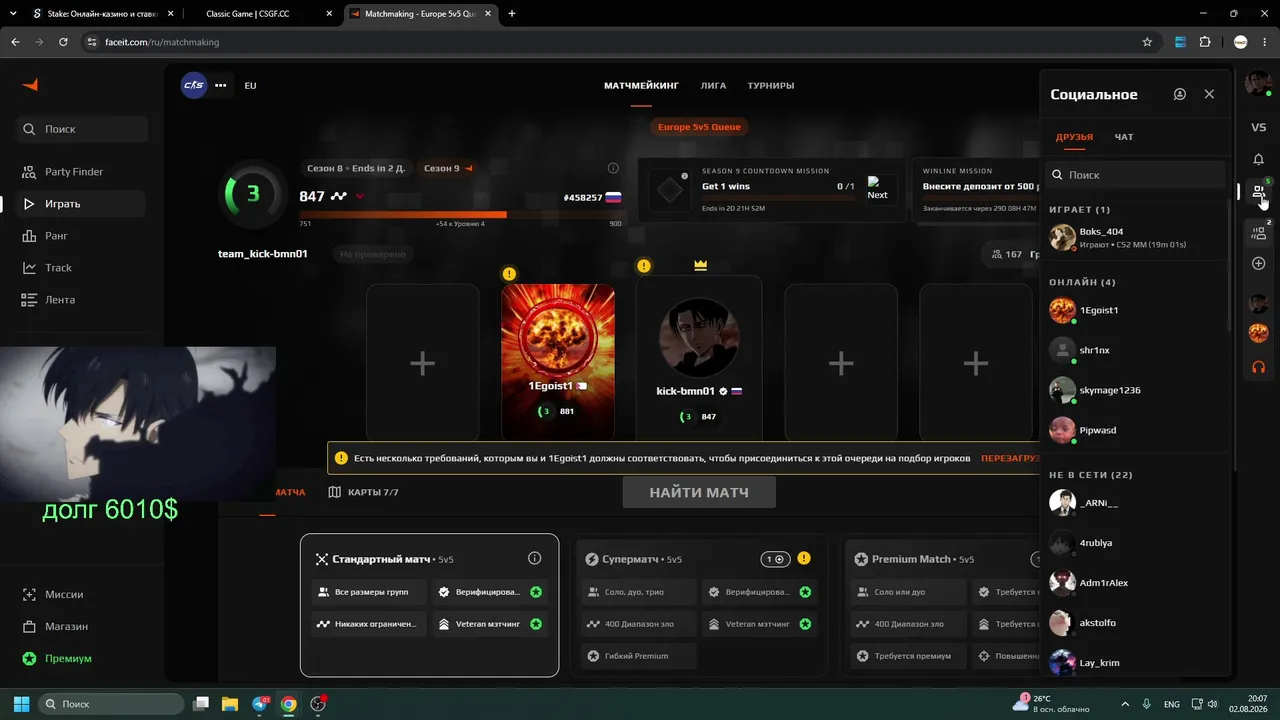Click the Суперматч token counter pill
The height and width of the screenshot is (720, 1280).
(775, 559)
